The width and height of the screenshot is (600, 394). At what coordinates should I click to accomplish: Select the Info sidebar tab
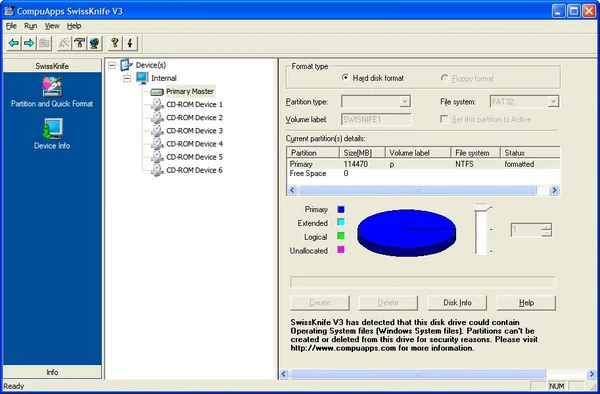(x=52, y=372)
